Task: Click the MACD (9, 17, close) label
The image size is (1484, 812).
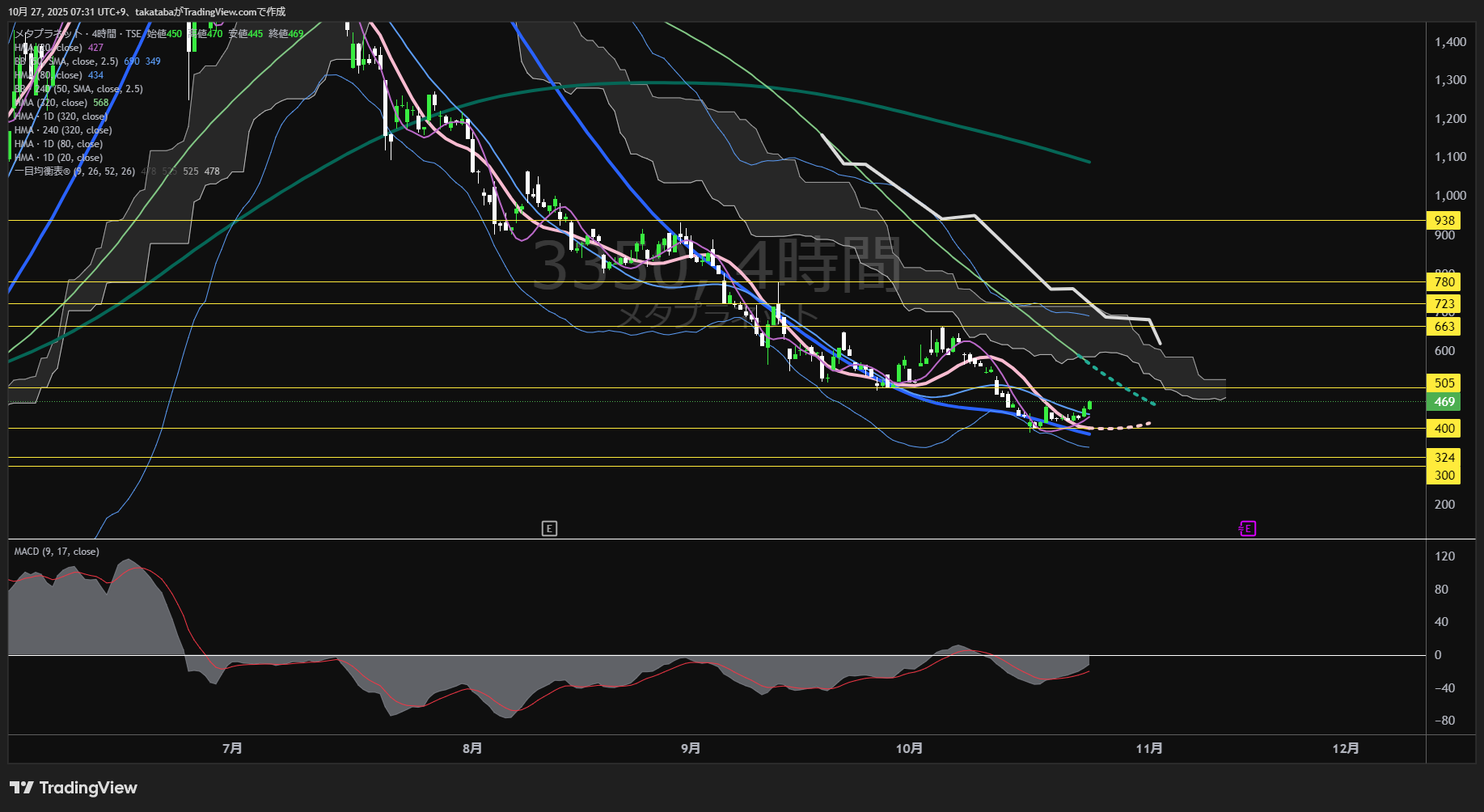Action: pyautogui.click(x=57, y=552)
